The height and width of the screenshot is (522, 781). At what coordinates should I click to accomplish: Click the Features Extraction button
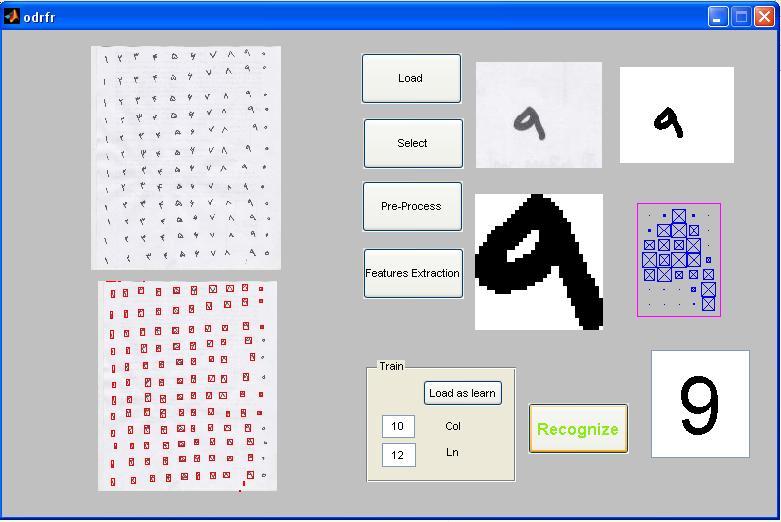point(413,273)
